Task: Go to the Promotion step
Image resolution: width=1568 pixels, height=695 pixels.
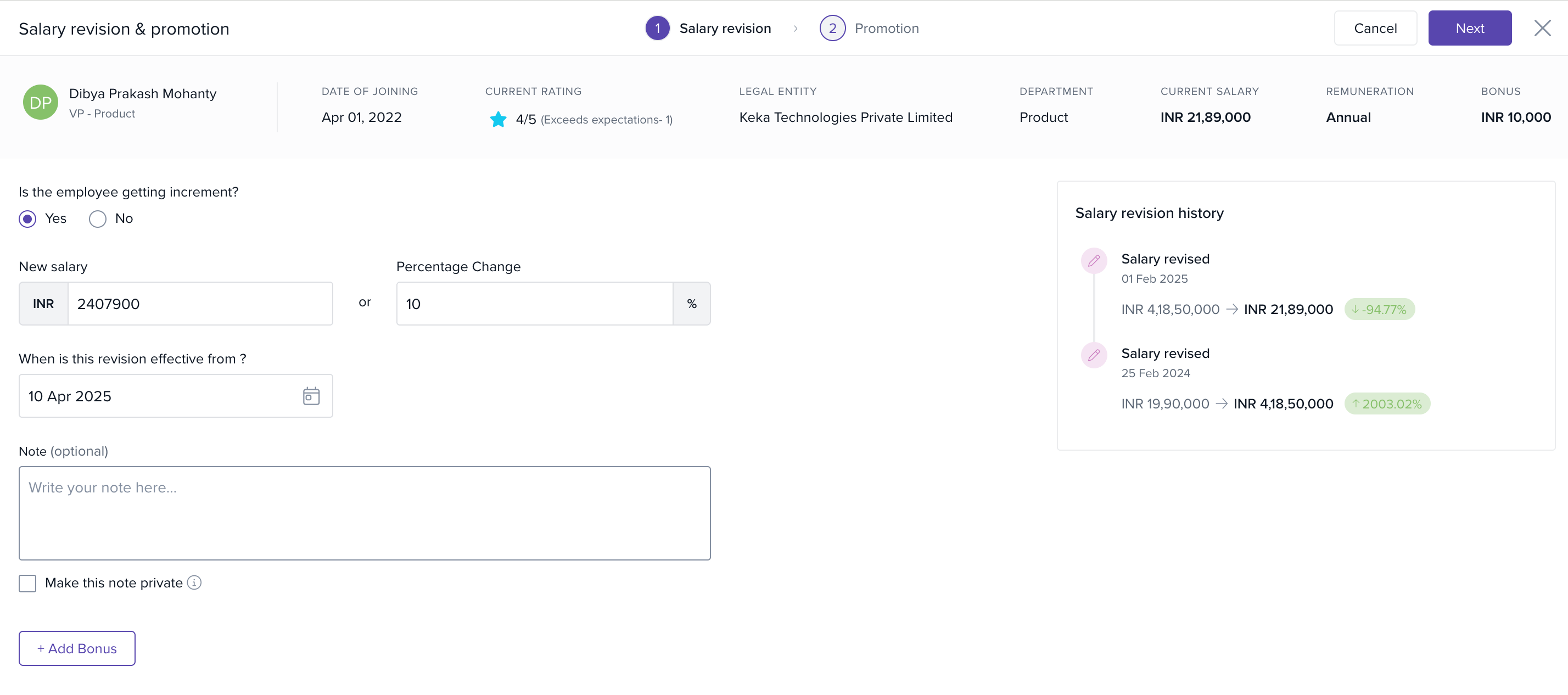Action: tap(886, 29)
